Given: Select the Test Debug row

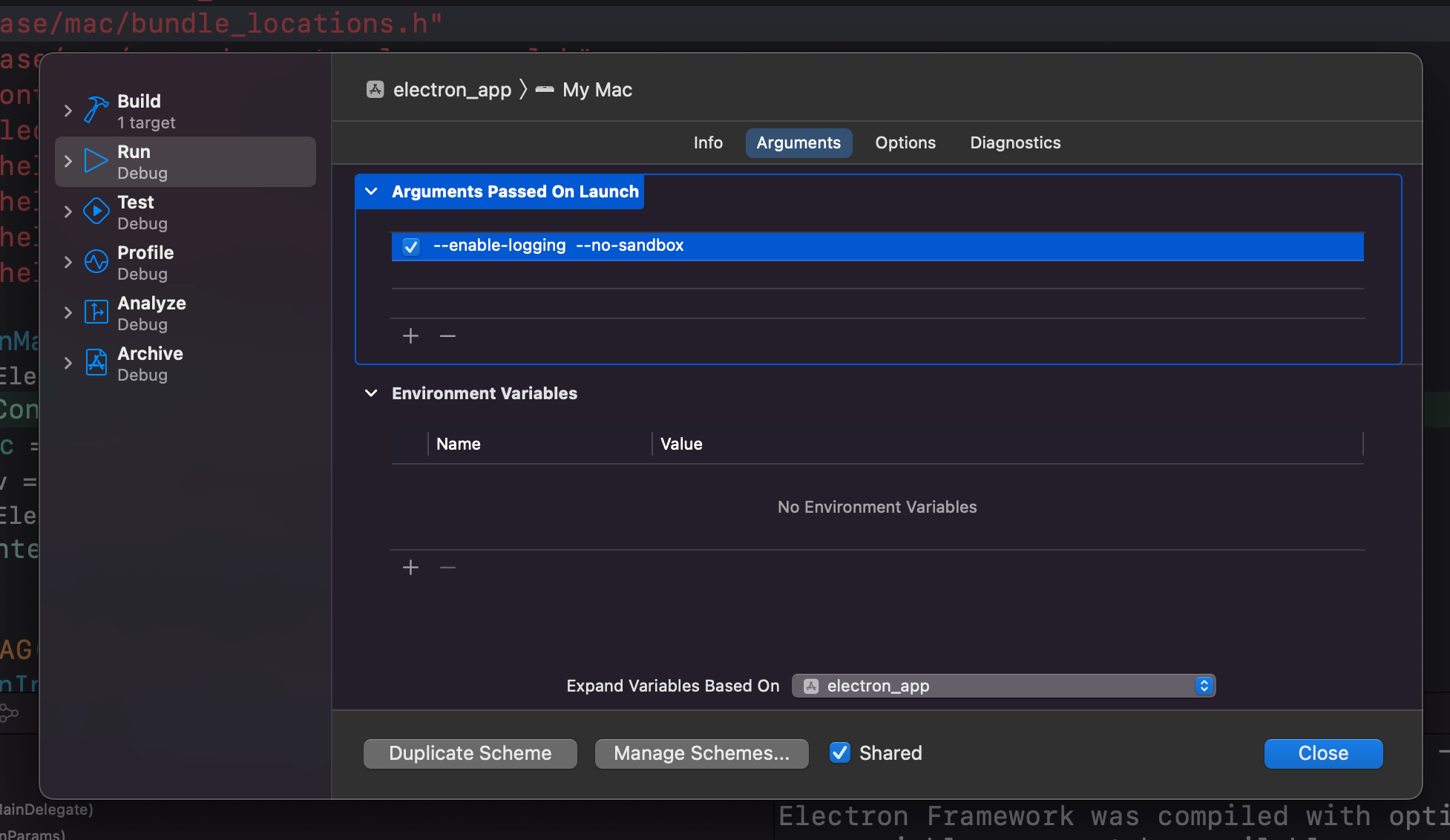Looking at the screenshot, I should coord(186,212).
